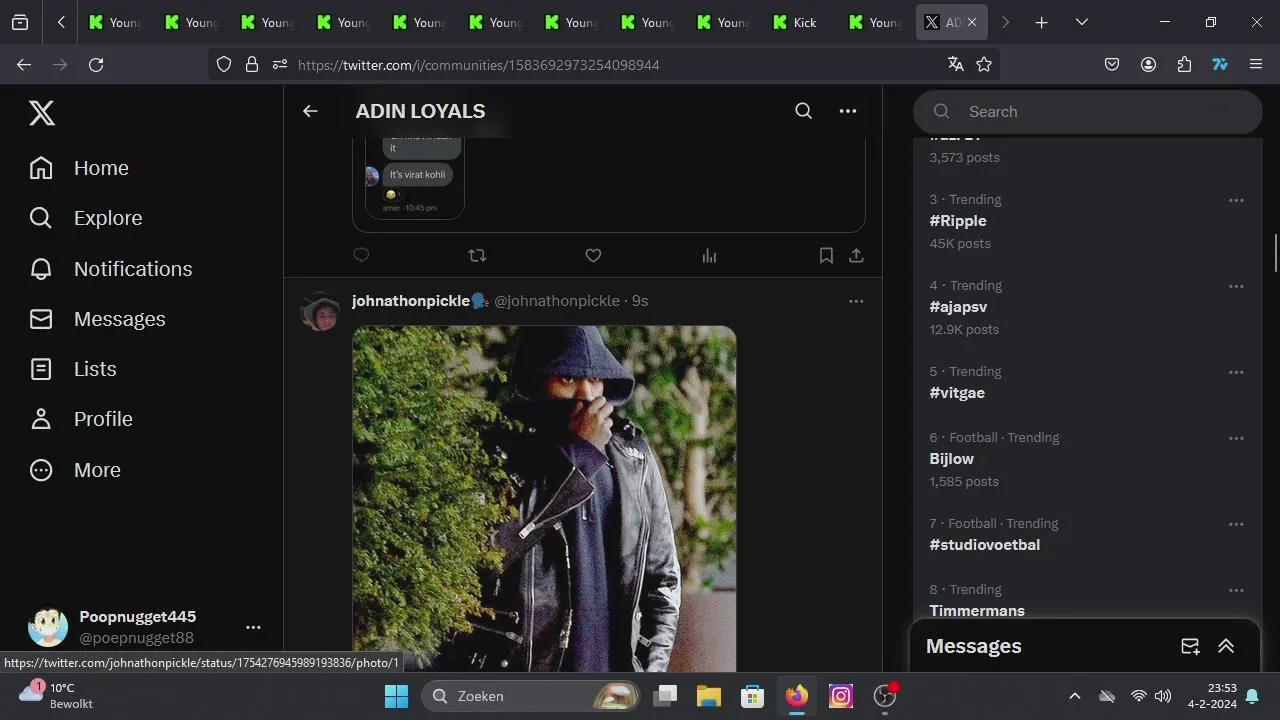Share the tweet using the share icon
This screenshot has height=720, width=1280.
tap(856, 256)
